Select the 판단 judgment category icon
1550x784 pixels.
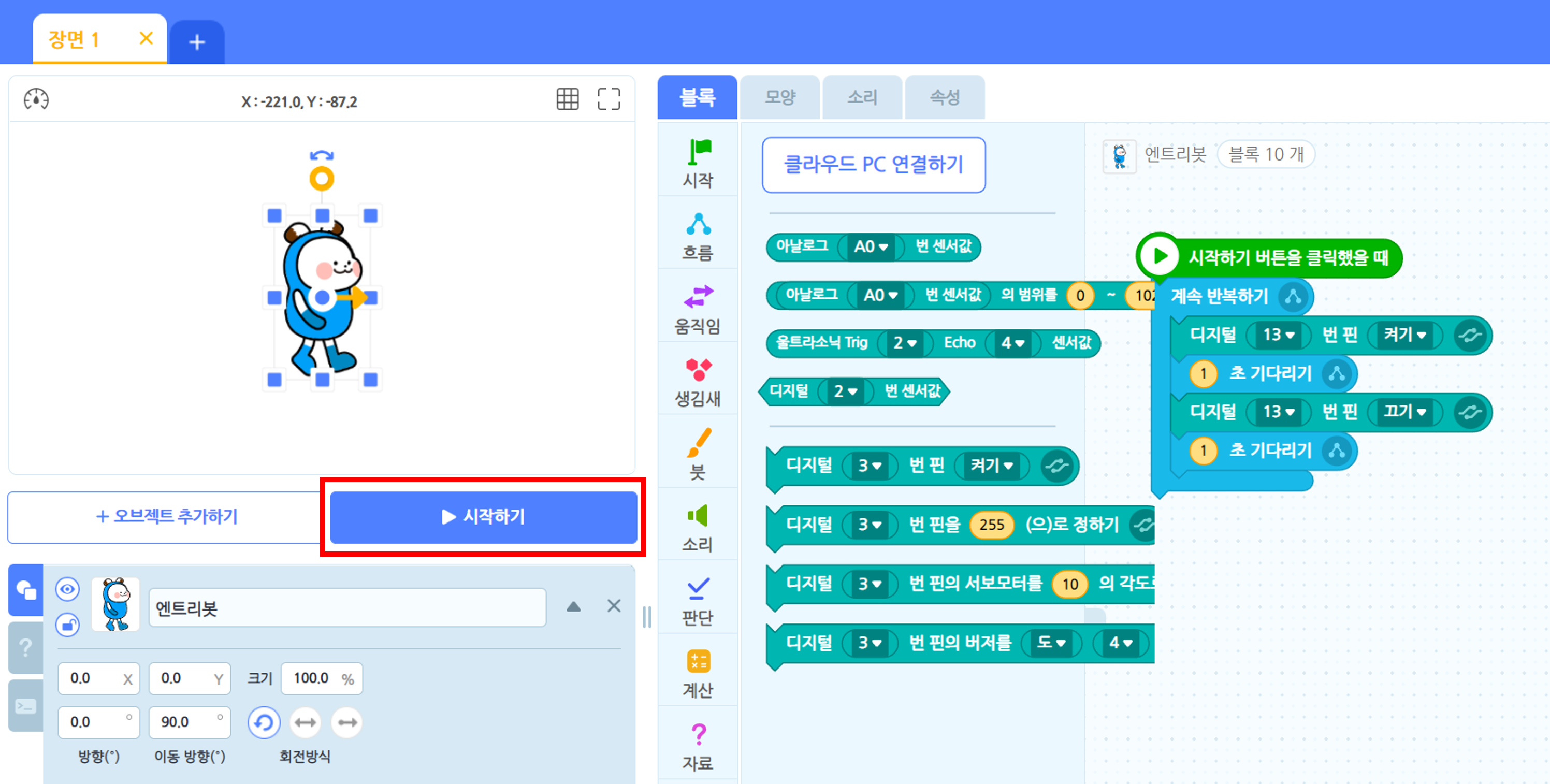698,600
